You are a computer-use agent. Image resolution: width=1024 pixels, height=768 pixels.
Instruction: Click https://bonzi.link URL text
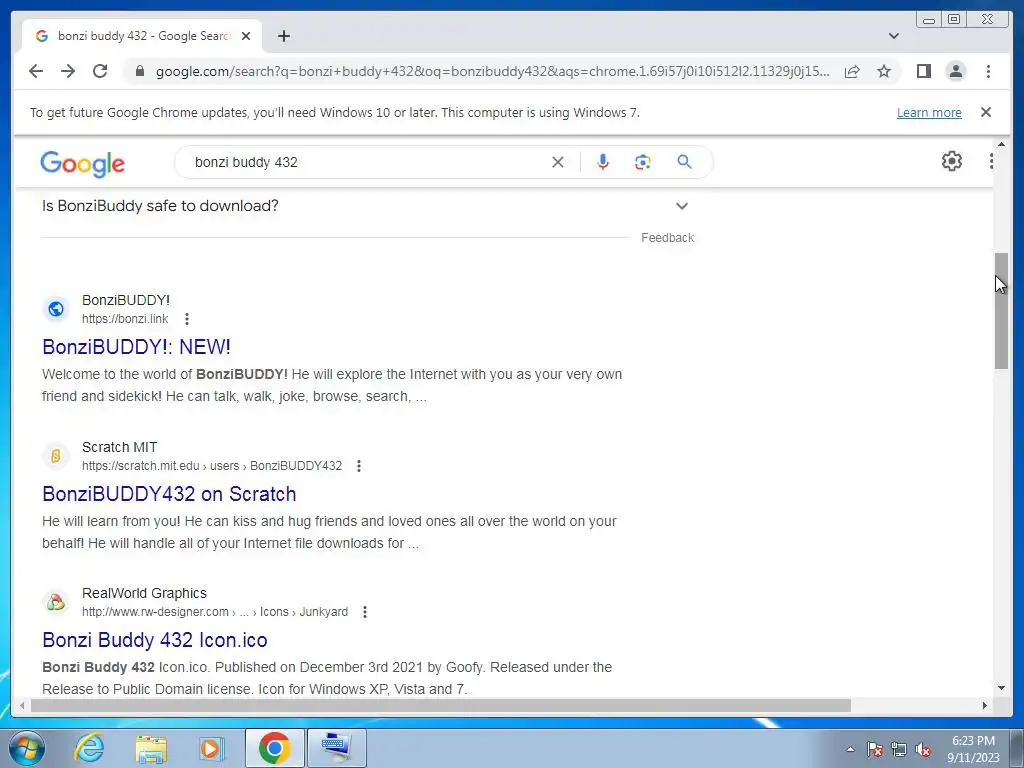pyautogui.click(x=125, y=319)
